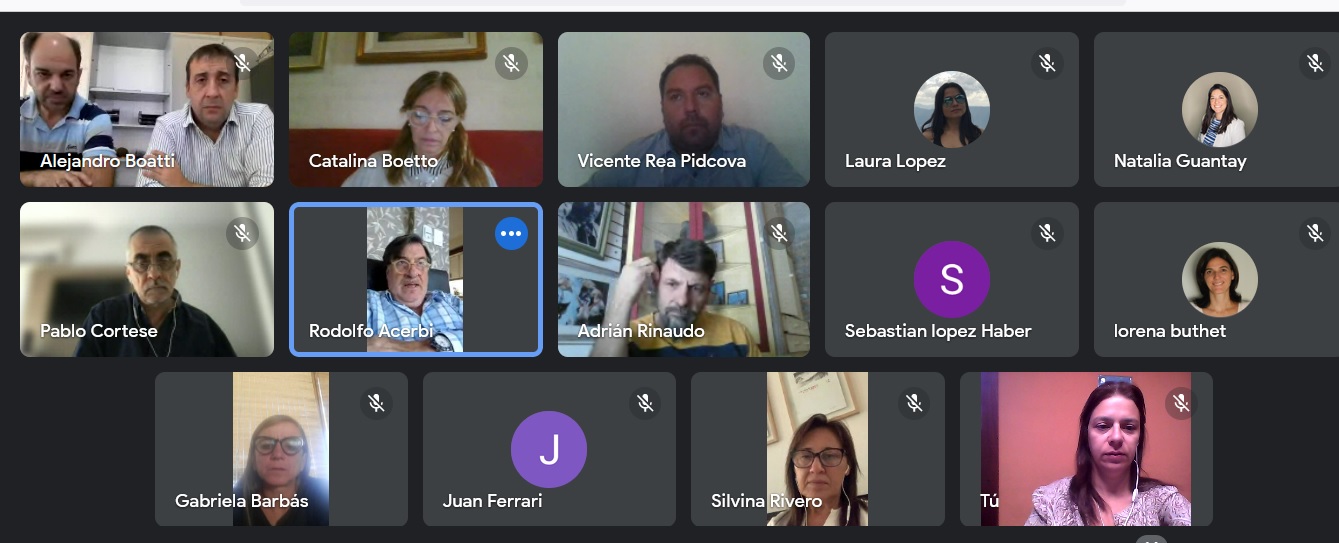Click muted mic icon on Sebastian lopez Haber
Viewport: 1339px width, 543px height.
coord(1047,234)
